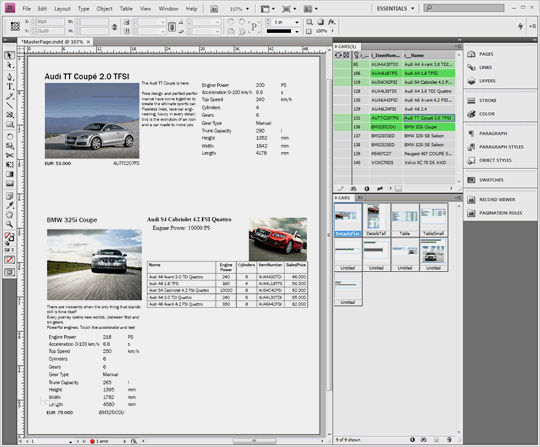Select the Type tool
540x447 pixels.
pos(9,86)
